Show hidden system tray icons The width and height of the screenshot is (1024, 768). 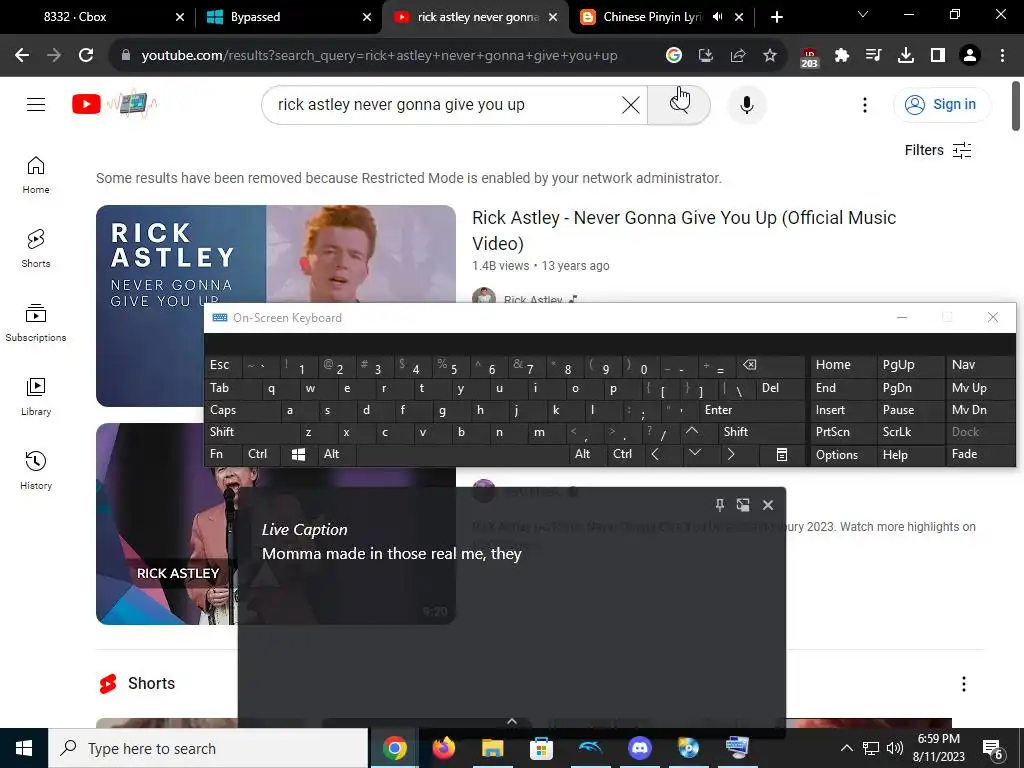(x=846, y=748)
